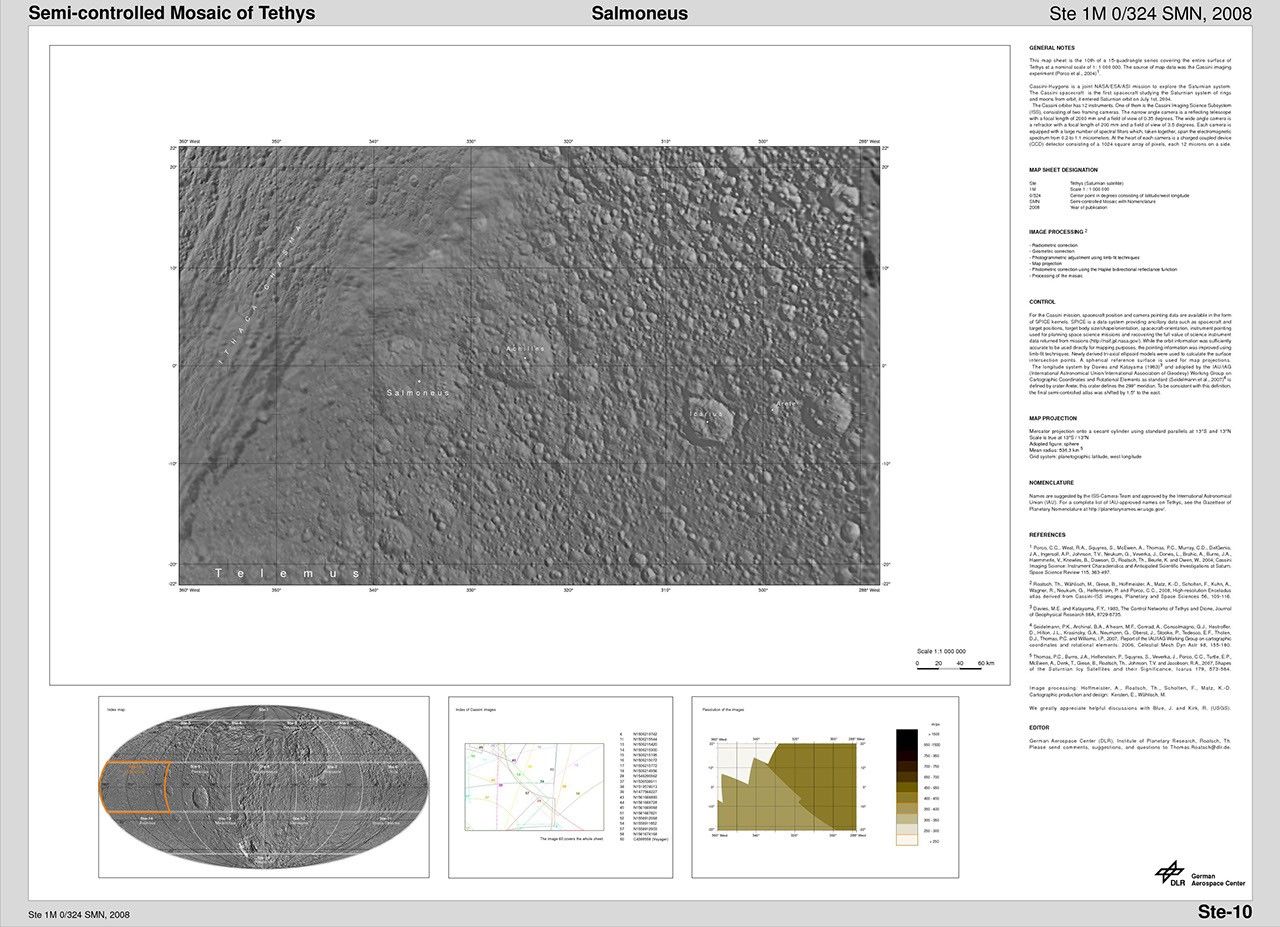
Task: Click the General Notes heading
Action: pyautogui.click(x=1051, y=48)
